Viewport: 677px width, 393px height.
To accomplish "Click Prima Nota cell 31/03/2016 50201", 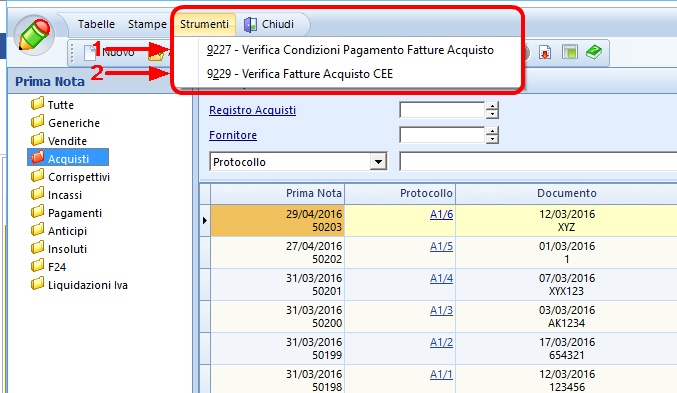I will 277,285.
